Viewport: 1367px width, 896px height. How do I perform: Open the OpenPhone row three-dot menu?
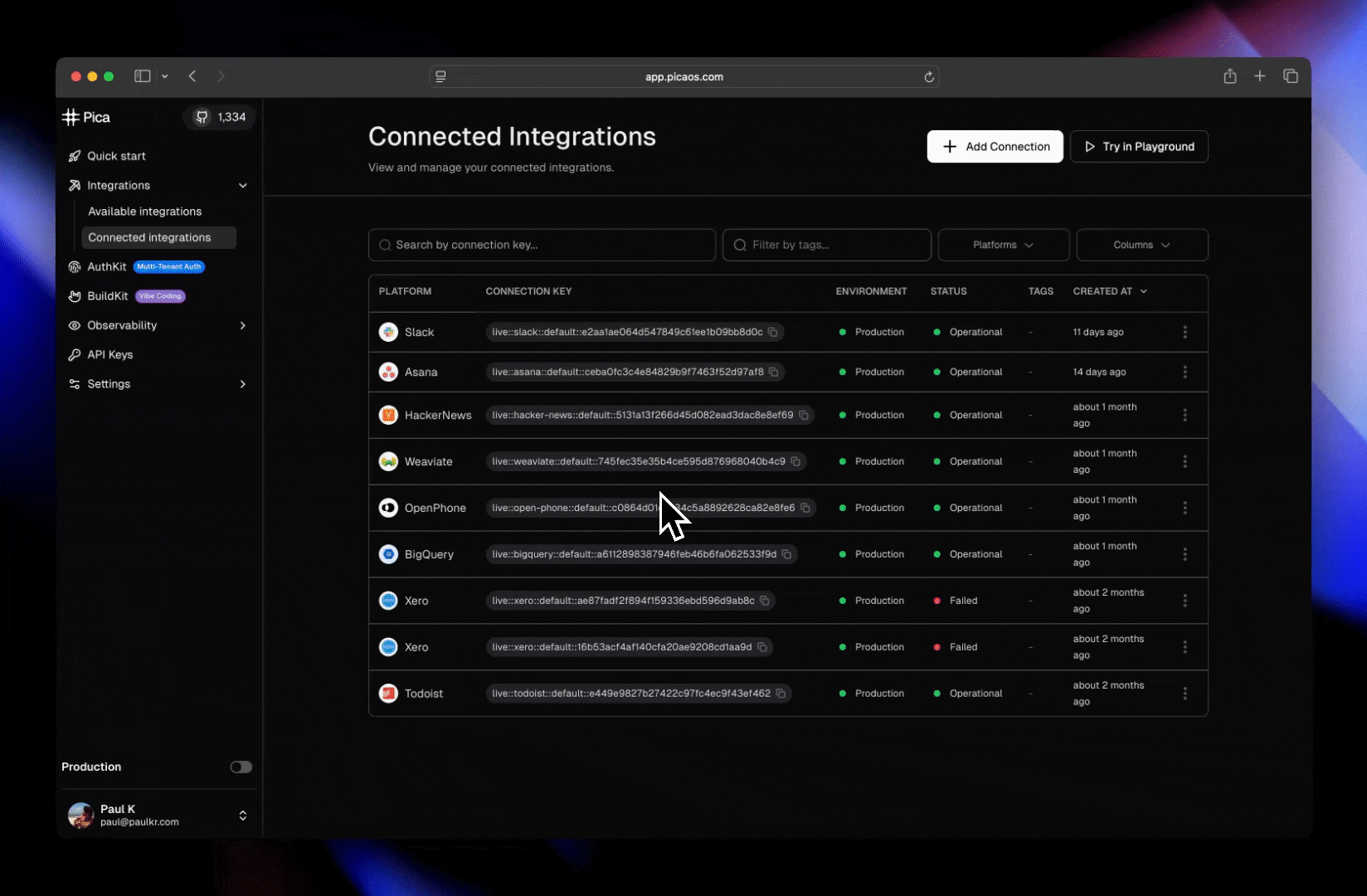[x=1185, y=508]
